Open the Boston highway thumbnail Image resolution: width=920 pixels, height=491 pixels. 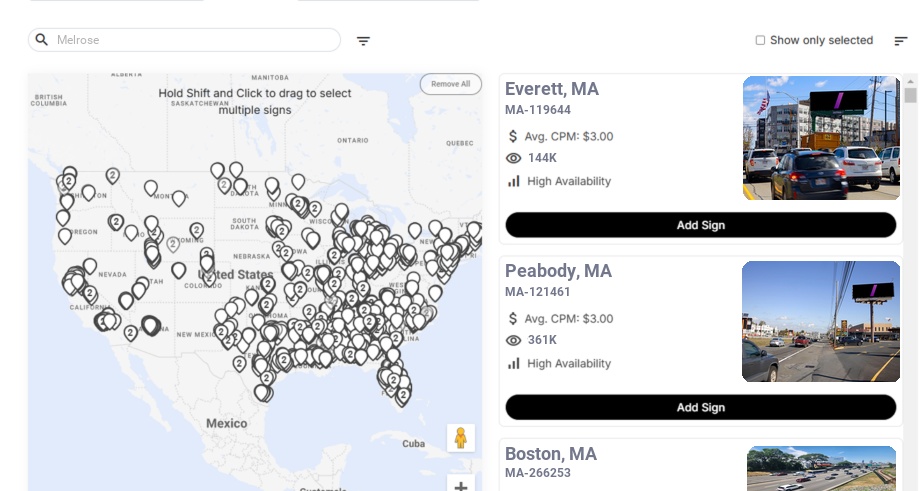pos(821,468)
